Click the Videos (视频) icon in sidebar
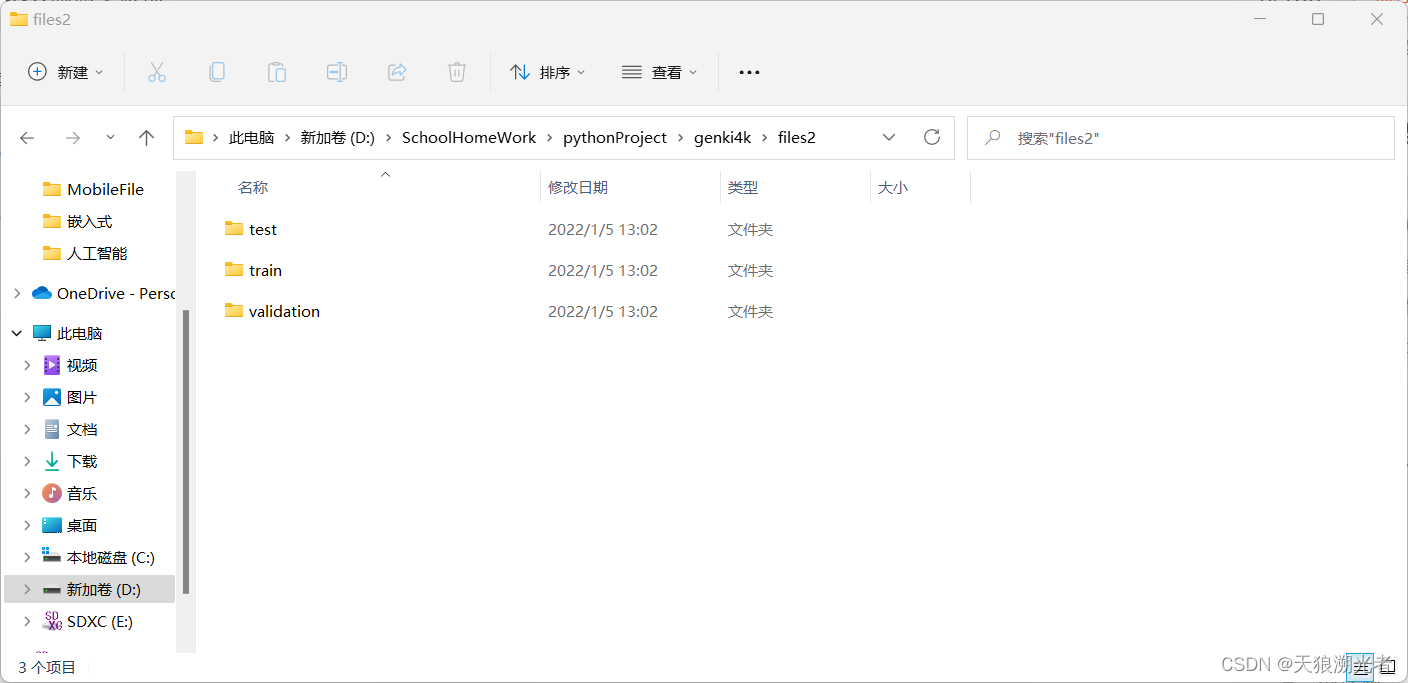Screen dimensions: 1408x683 point(52,365)
